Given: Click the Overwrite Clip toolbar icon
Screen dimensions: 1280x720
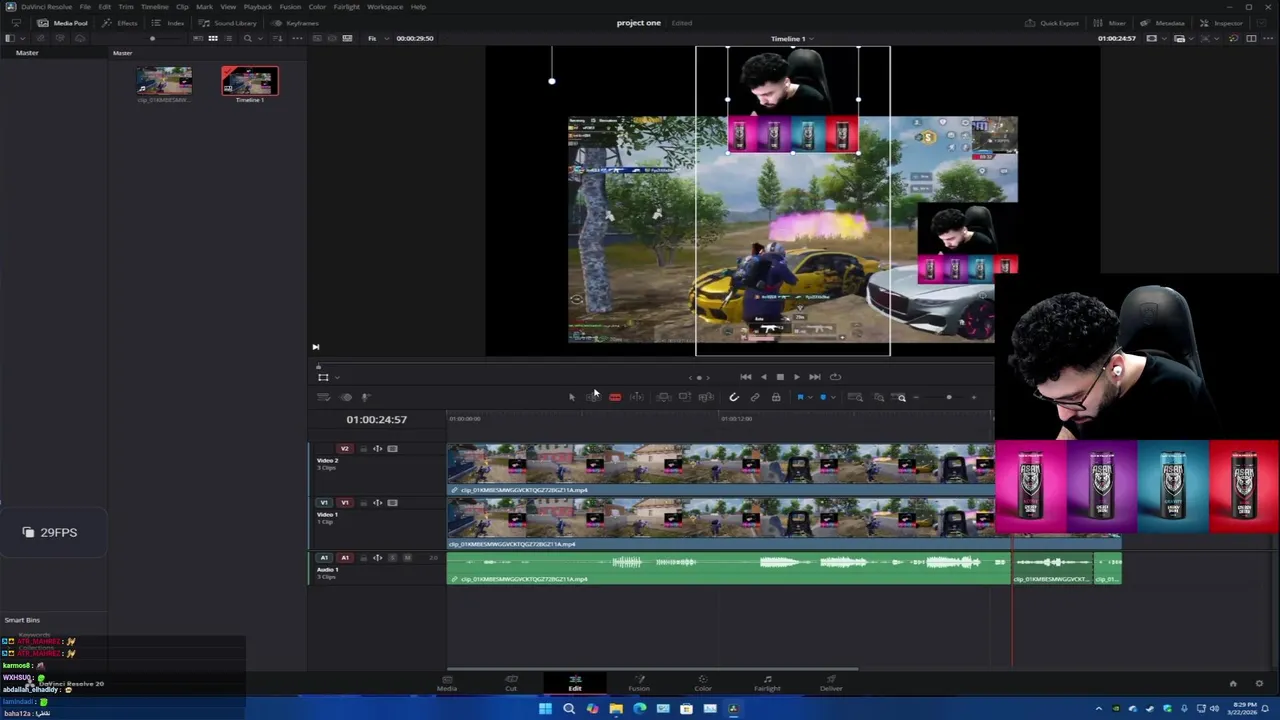Looking at the screenshot, I should click(684, 397).
